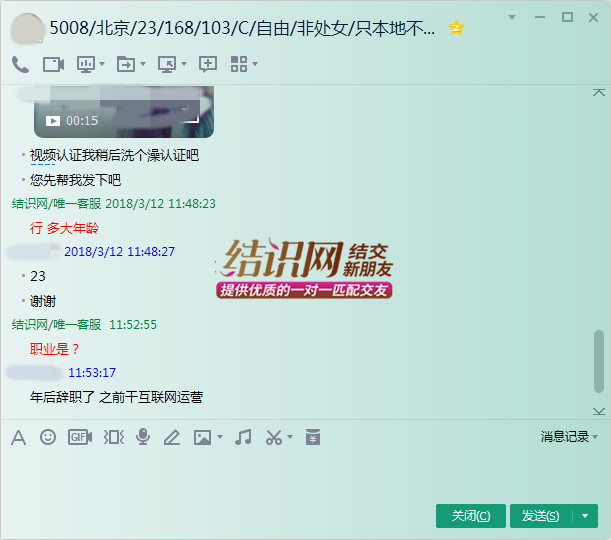The width and height of the screenshot is (611, 540).
Task: Play the 00:15 video message
Action: [124, 112]
